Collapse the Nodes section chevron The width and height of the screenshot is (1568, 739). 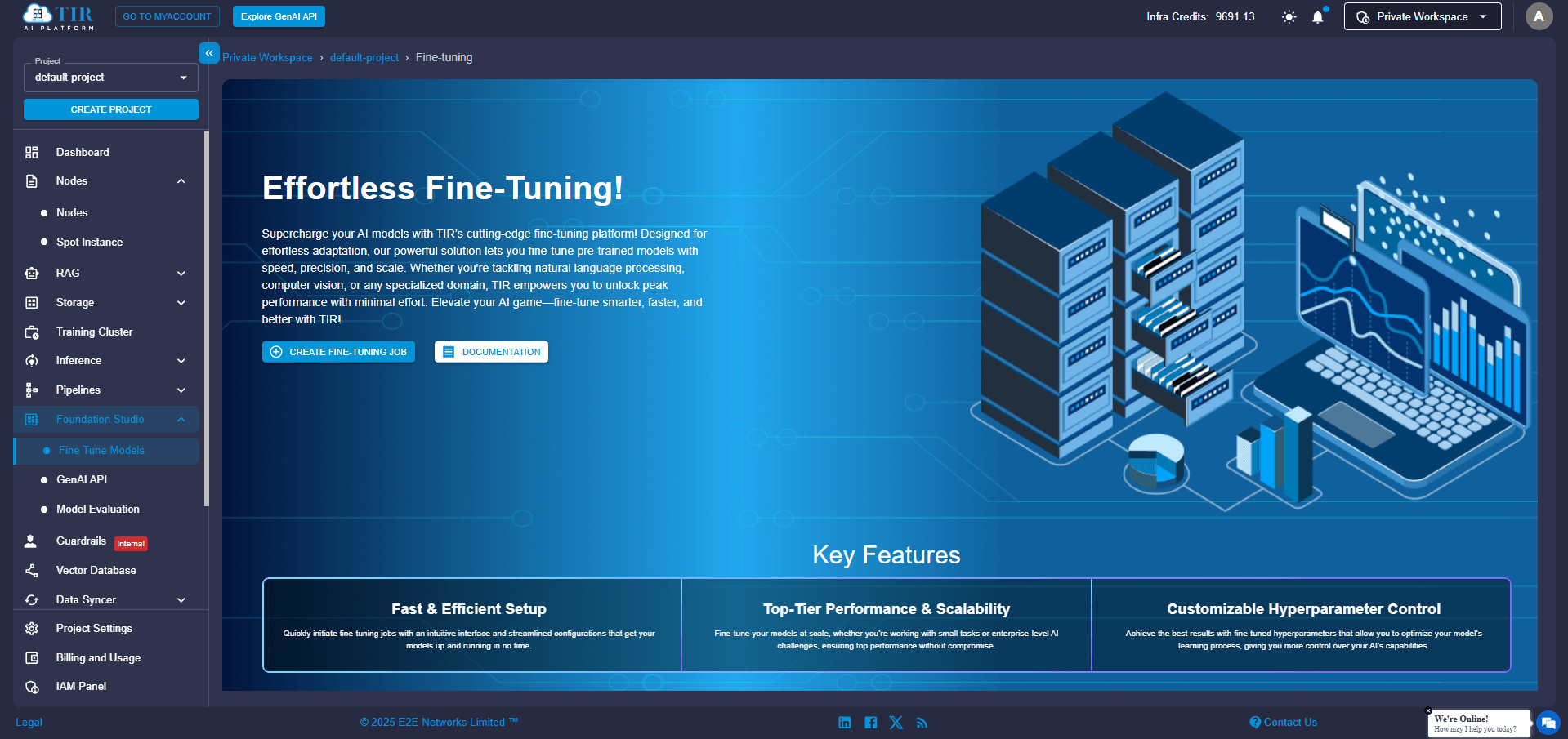click(x=181, y=181)
